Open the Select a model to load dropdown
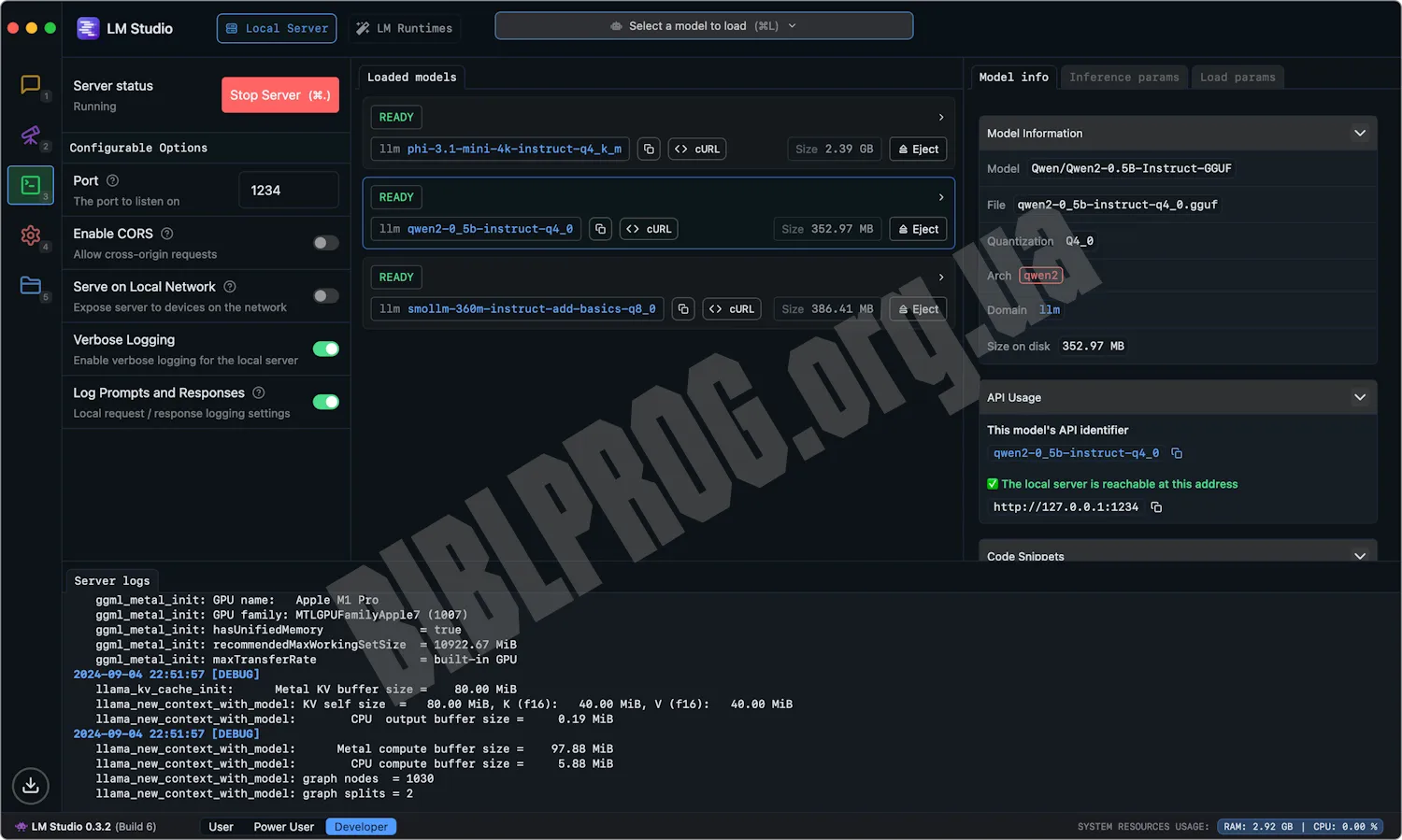The height and width of the screenshot is (840, 1402). [x=704, y=26]
